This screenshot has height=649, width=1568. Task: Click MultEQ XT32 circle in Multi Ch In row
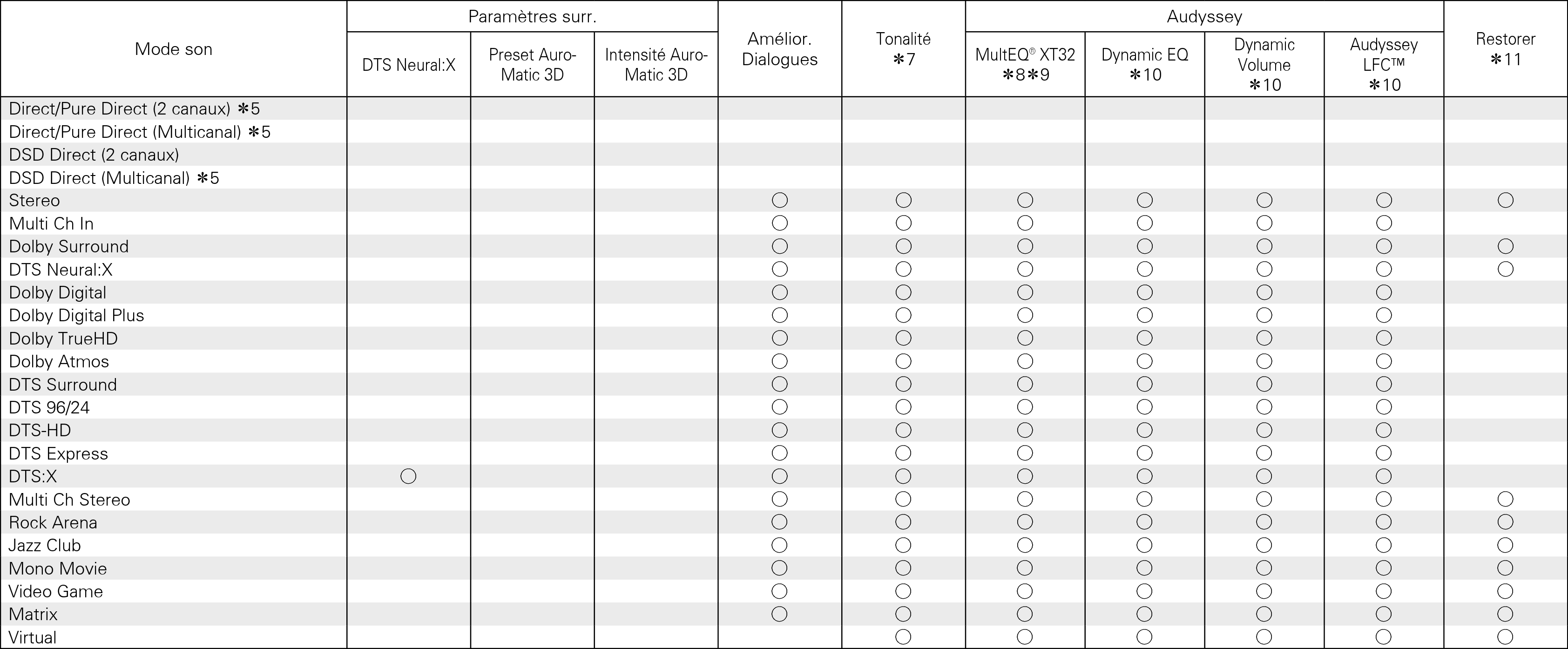[x=1025, y=223]
